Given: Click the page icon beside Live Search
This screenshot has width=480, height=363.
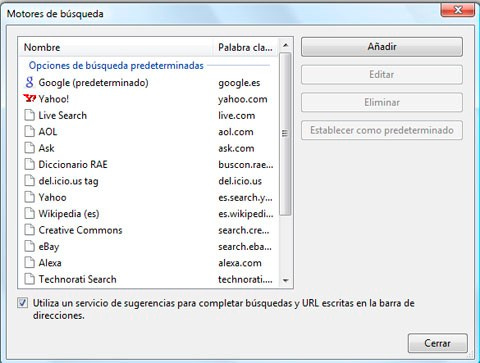Looking at the screenshot, I should click(x=29, y=115).
